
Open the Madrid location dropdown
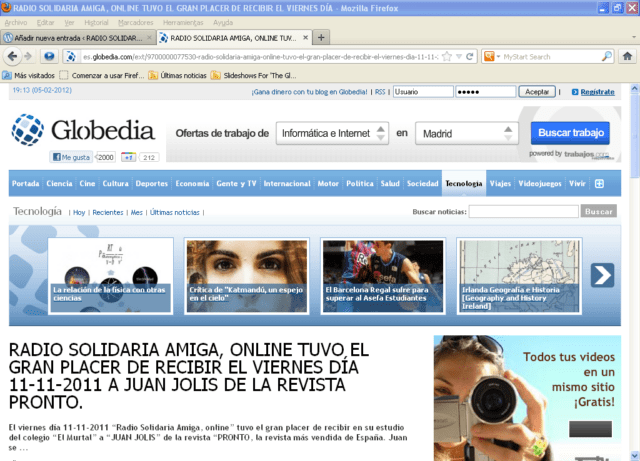(x=467, y=133)
